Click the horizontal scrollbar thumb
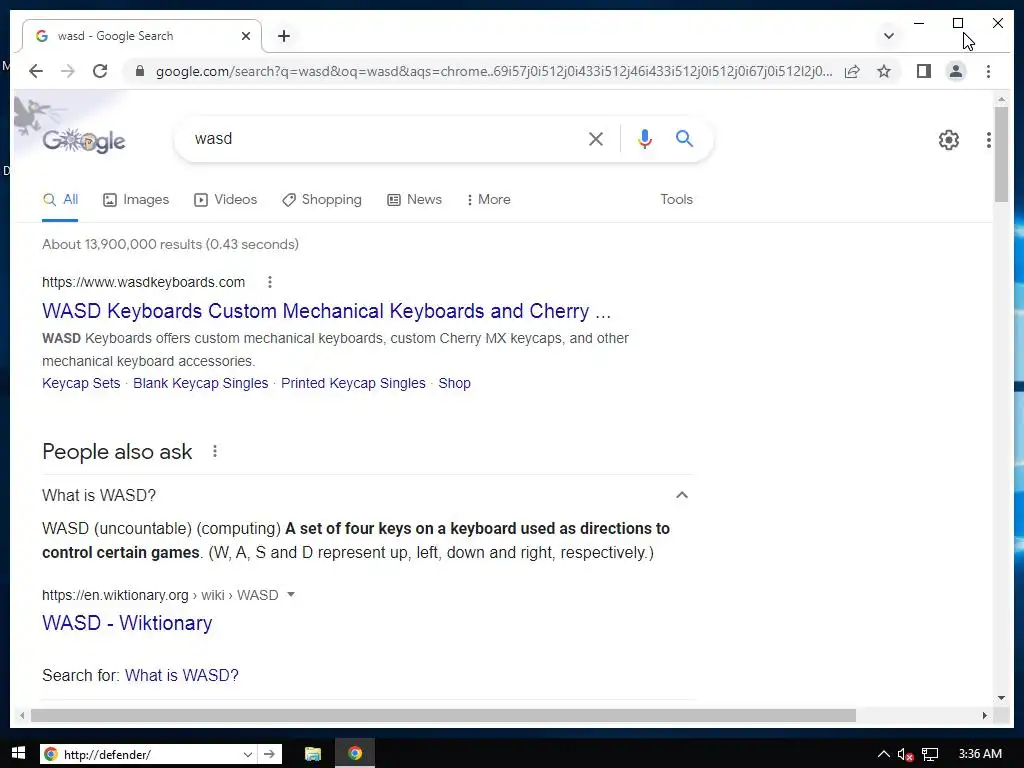The width and height of the screenshot is (1024, 768). (x=443, y=716)
